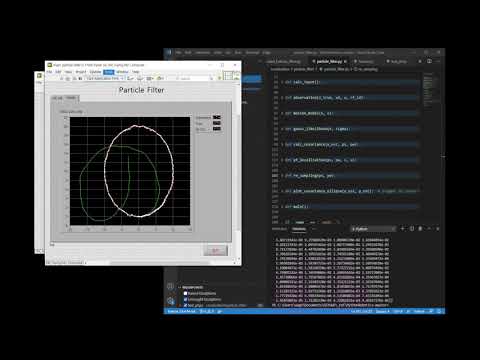The height and width of the screenshot is (360, 480).
Task: Expand folded def pf_localization function
Action: [x=282, y=160]
